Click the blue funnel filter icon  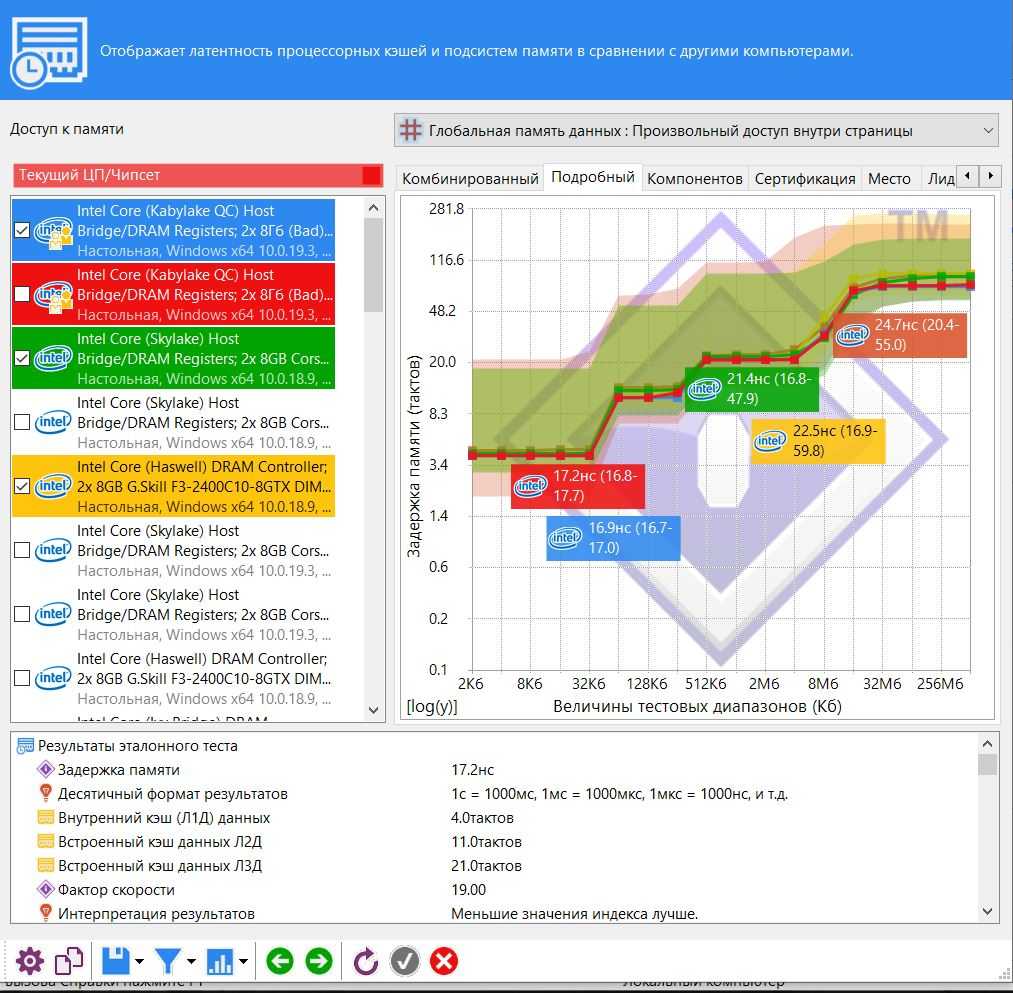coord(167,962)
